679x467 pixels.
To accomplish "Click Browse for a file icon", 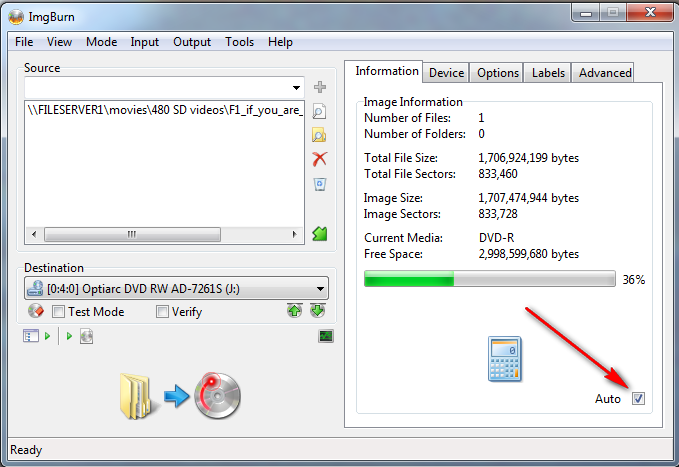I will point(319,111).
